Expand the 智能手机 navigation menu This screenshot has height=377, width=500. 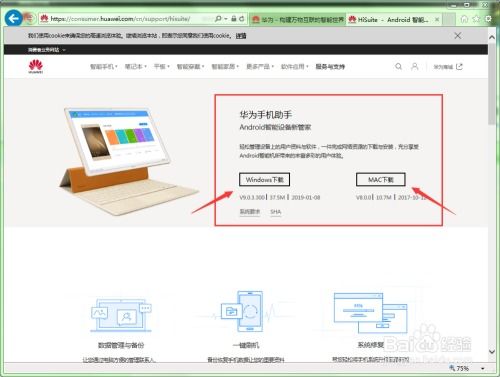click(x=104, y=67)
